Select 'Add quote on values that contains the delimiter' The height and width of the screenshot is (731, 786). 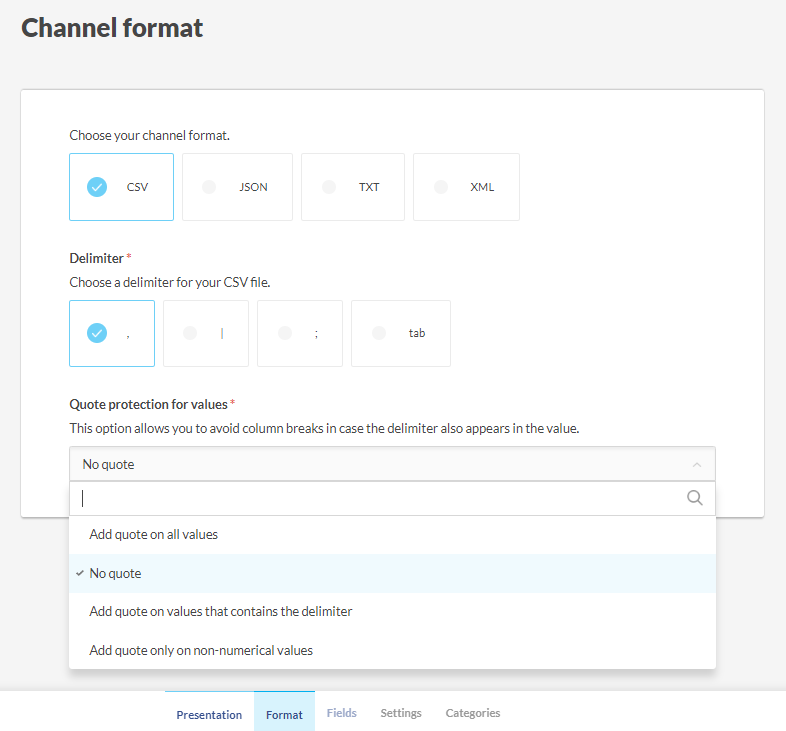pyautogui.click(x=221, y=611)
